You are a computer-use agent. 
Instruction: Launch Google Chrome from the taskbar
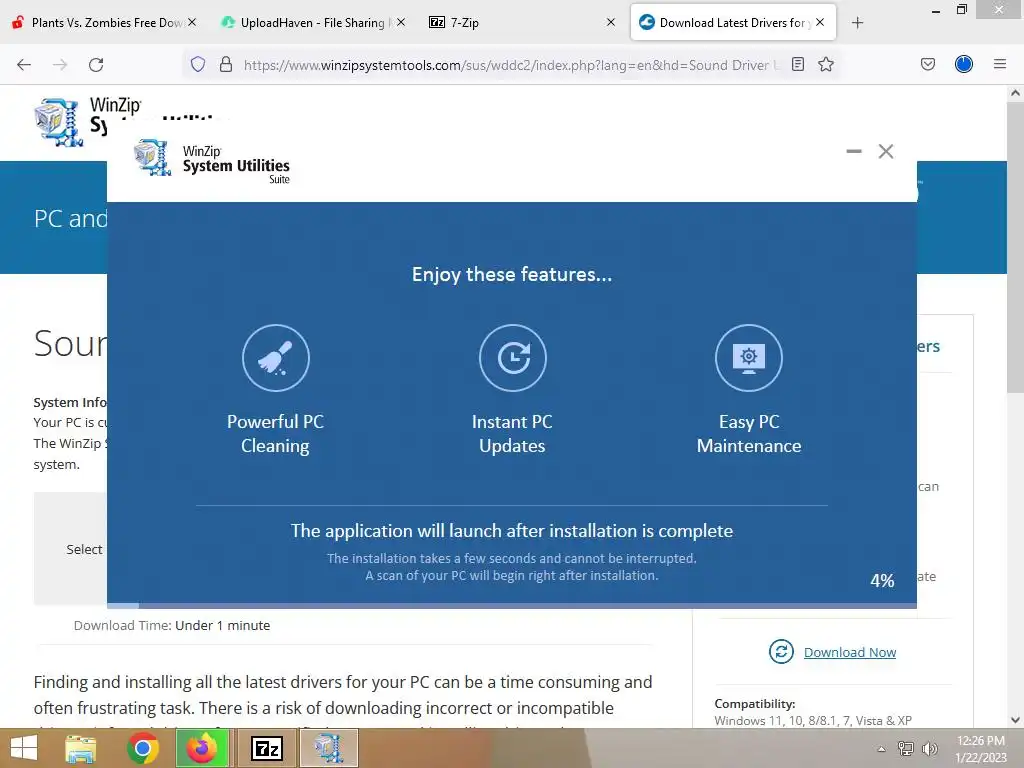pos(142,748)
